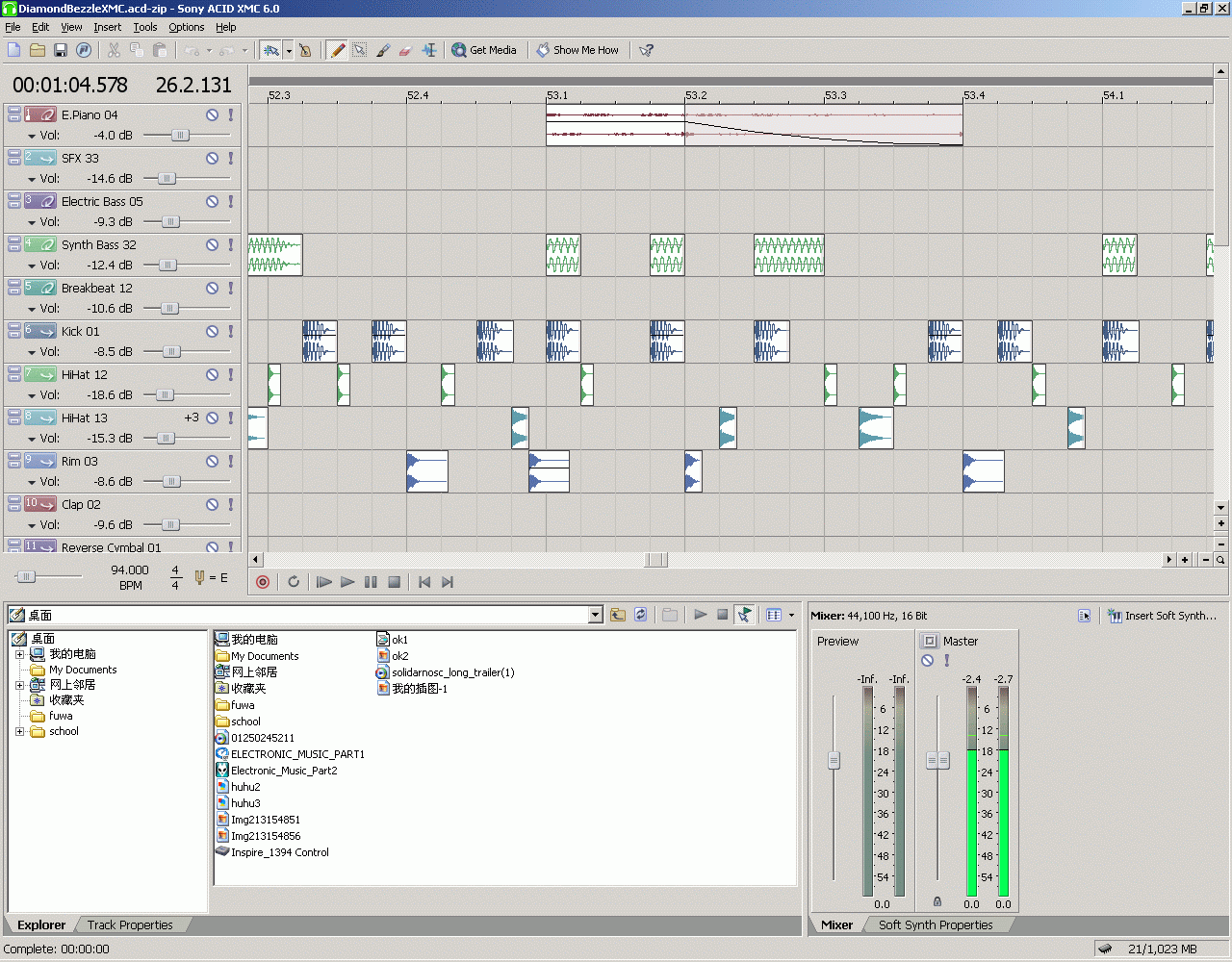Click the tempo slider above the Explorer
Screen dimensions: 1232x962
click(x=27, y=576)
